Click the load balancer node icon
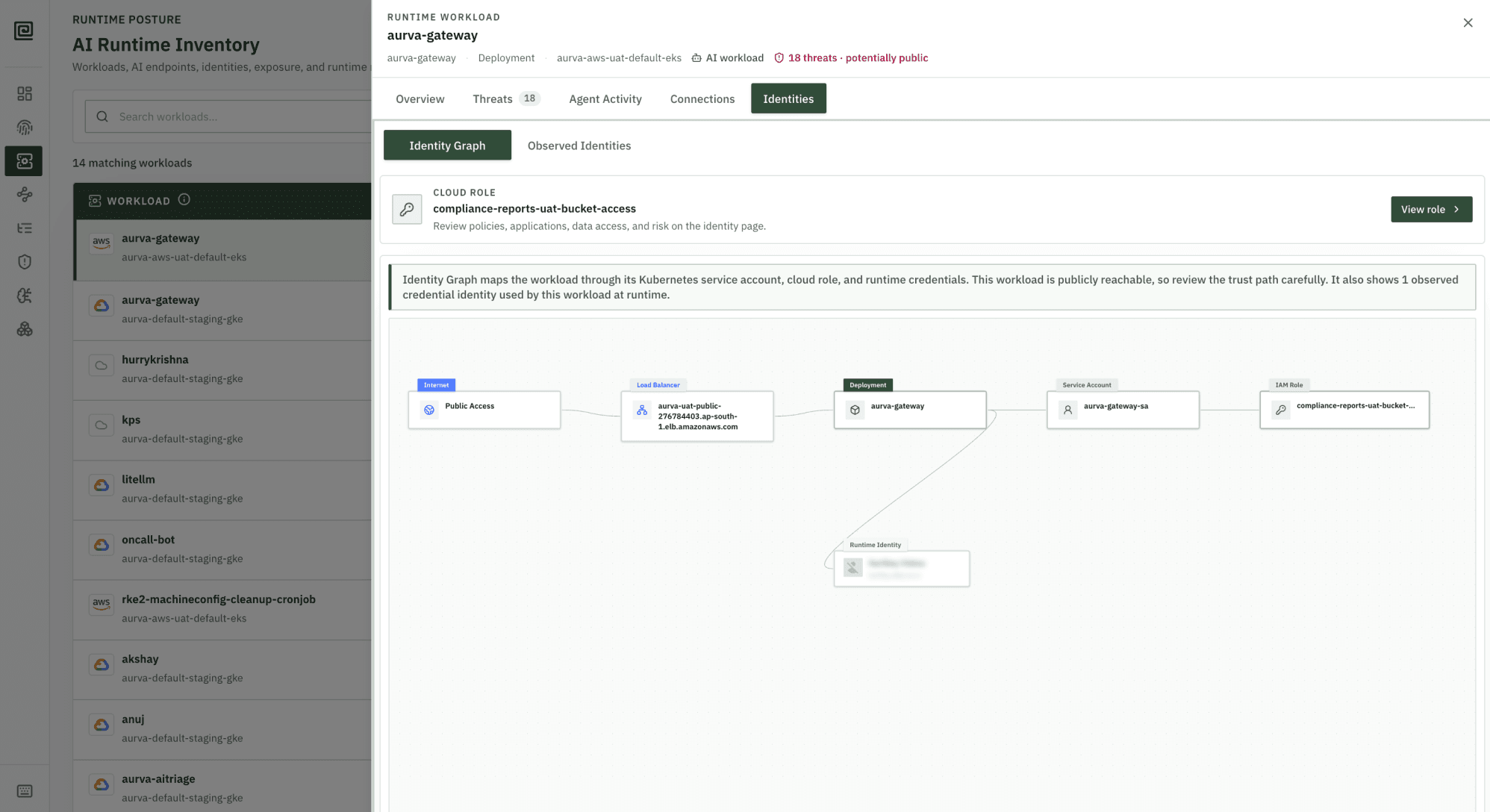1490x812 pixels. (x=642, y=410)
